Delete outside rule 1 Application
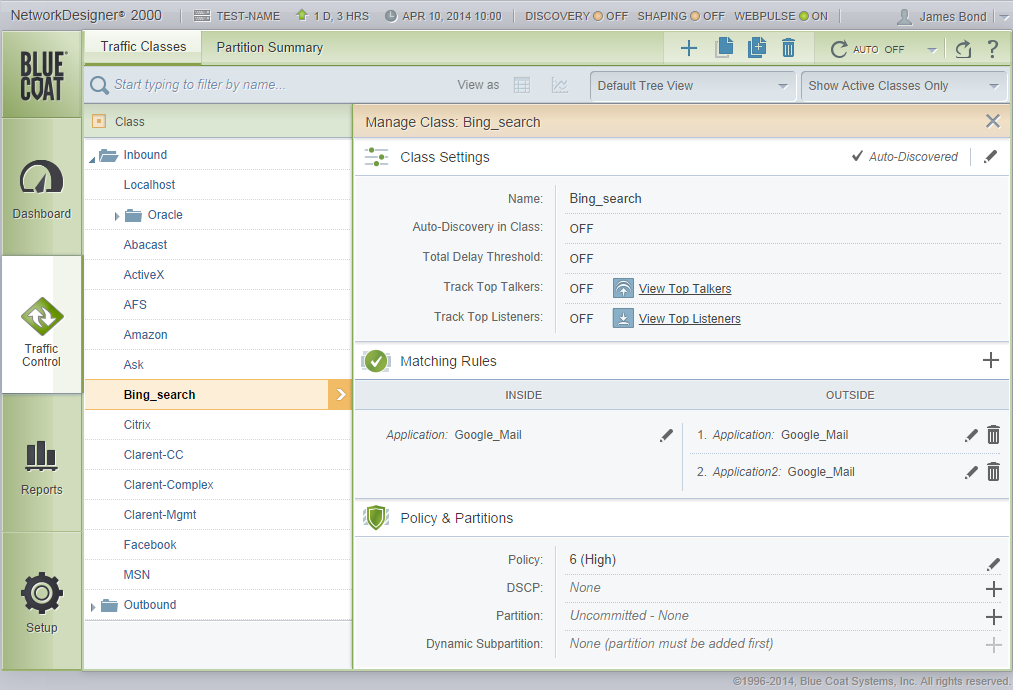The height and width of the screenshot is (690, 1013). [x=994, y=435]
